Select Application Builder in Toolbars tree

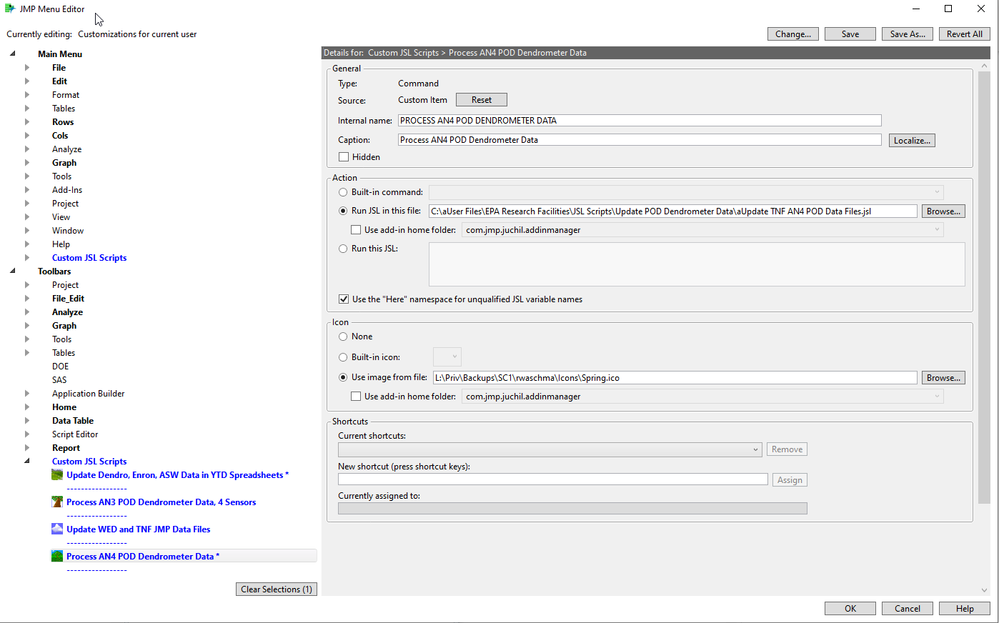pyautogui.click(x=88, y=394)
